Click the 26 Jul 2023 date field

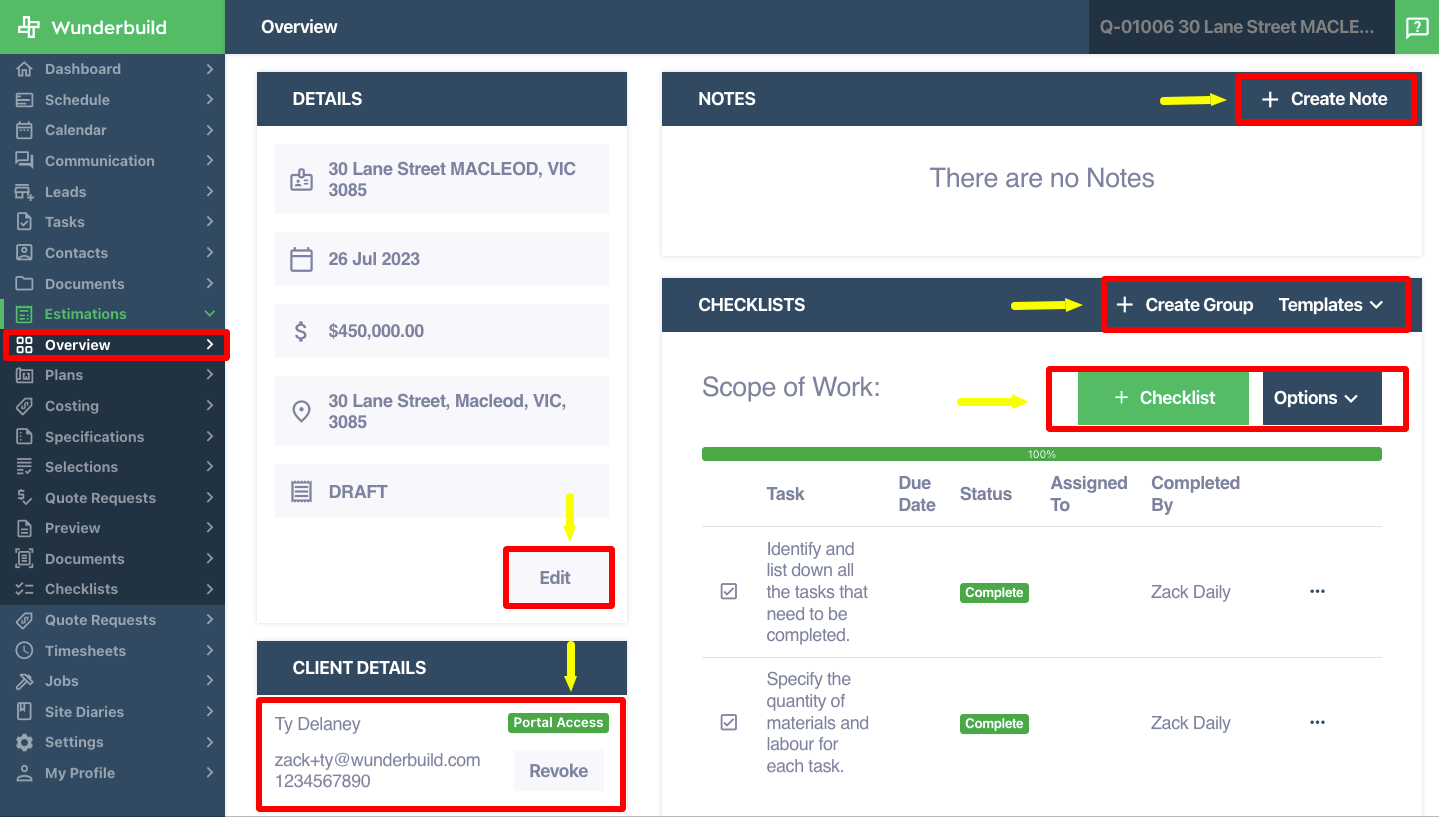click(x=442, y=259)
